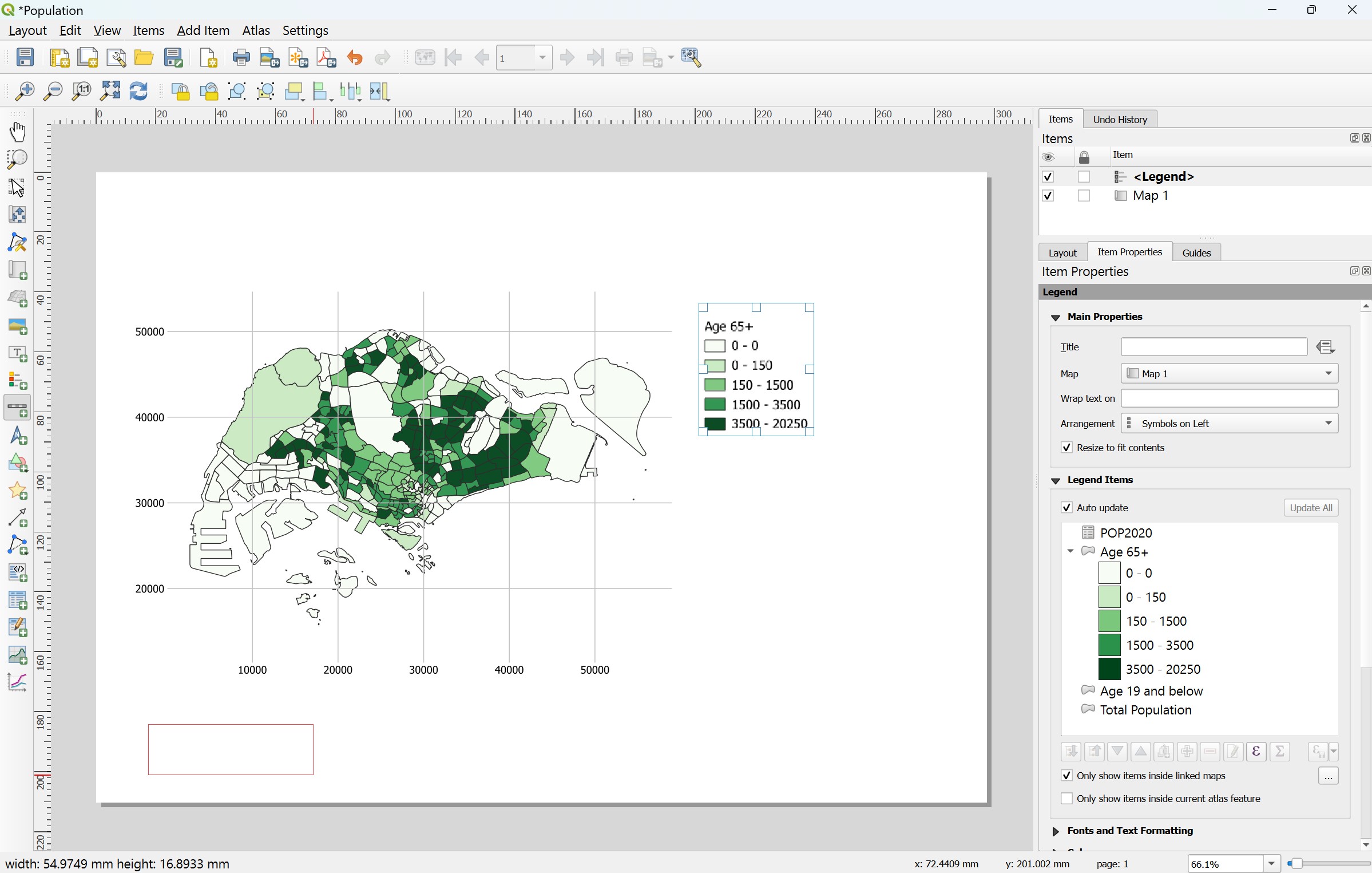
Task: Click the Add Label tool
Action: pos(18,354)
